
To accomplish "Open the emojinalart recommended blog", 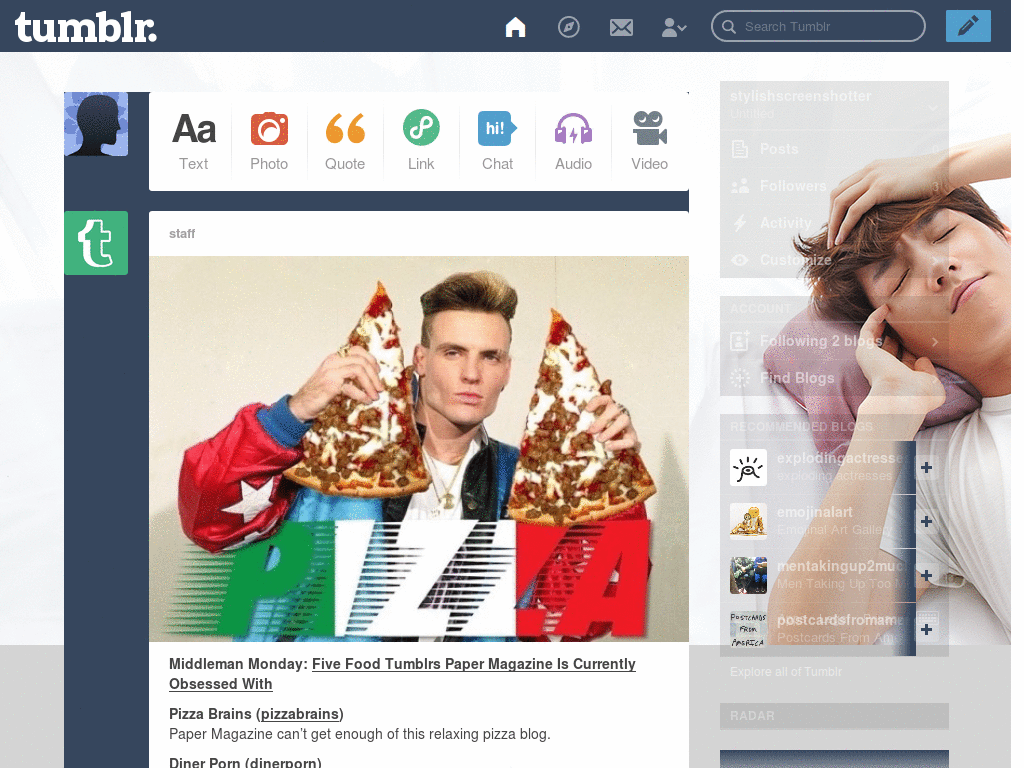I will (x=814, y=513).
